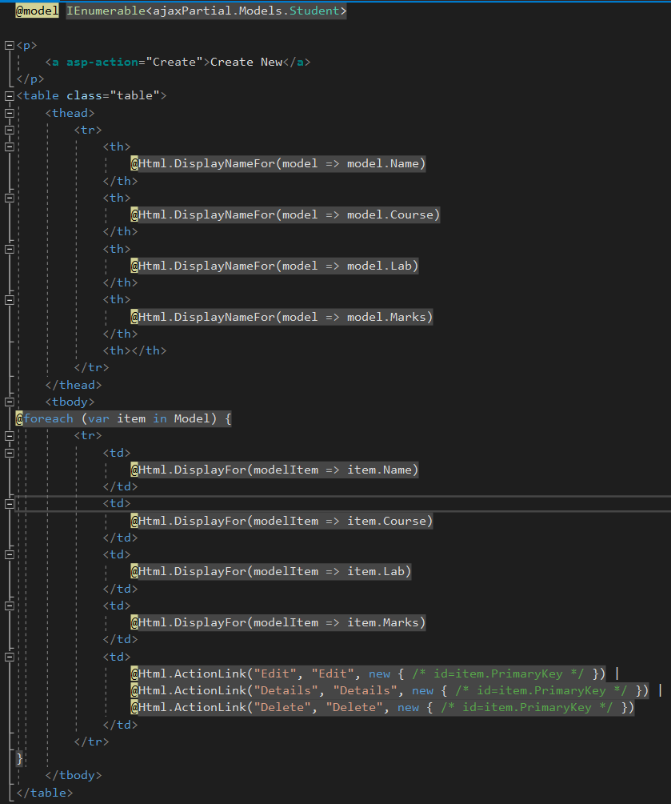Click the ActionLink "Details" line
The height and width of the screenshot is (804, 671).
click(x=390, y=691)
